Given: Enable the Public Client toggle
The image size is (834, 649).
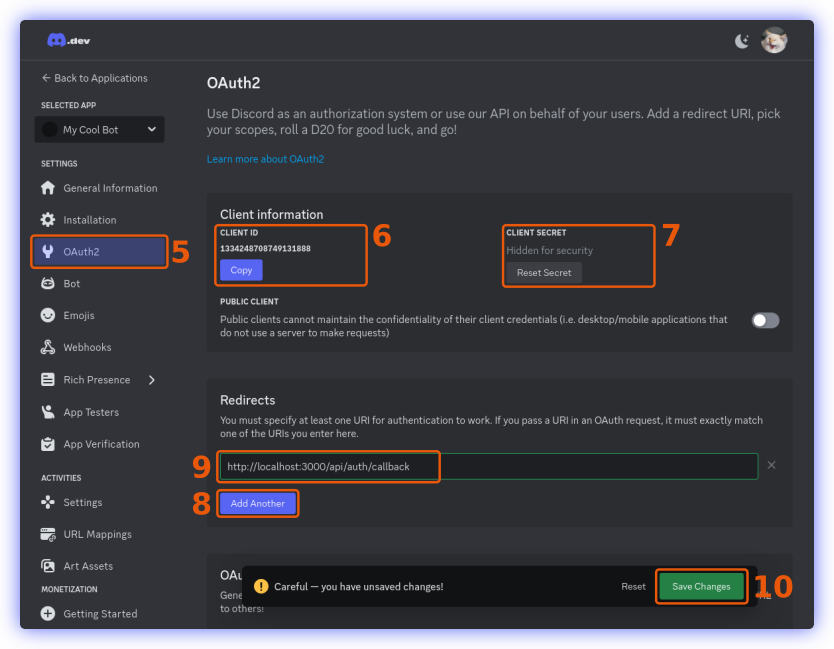Looking at the screenshot, I should coord(765,320).
